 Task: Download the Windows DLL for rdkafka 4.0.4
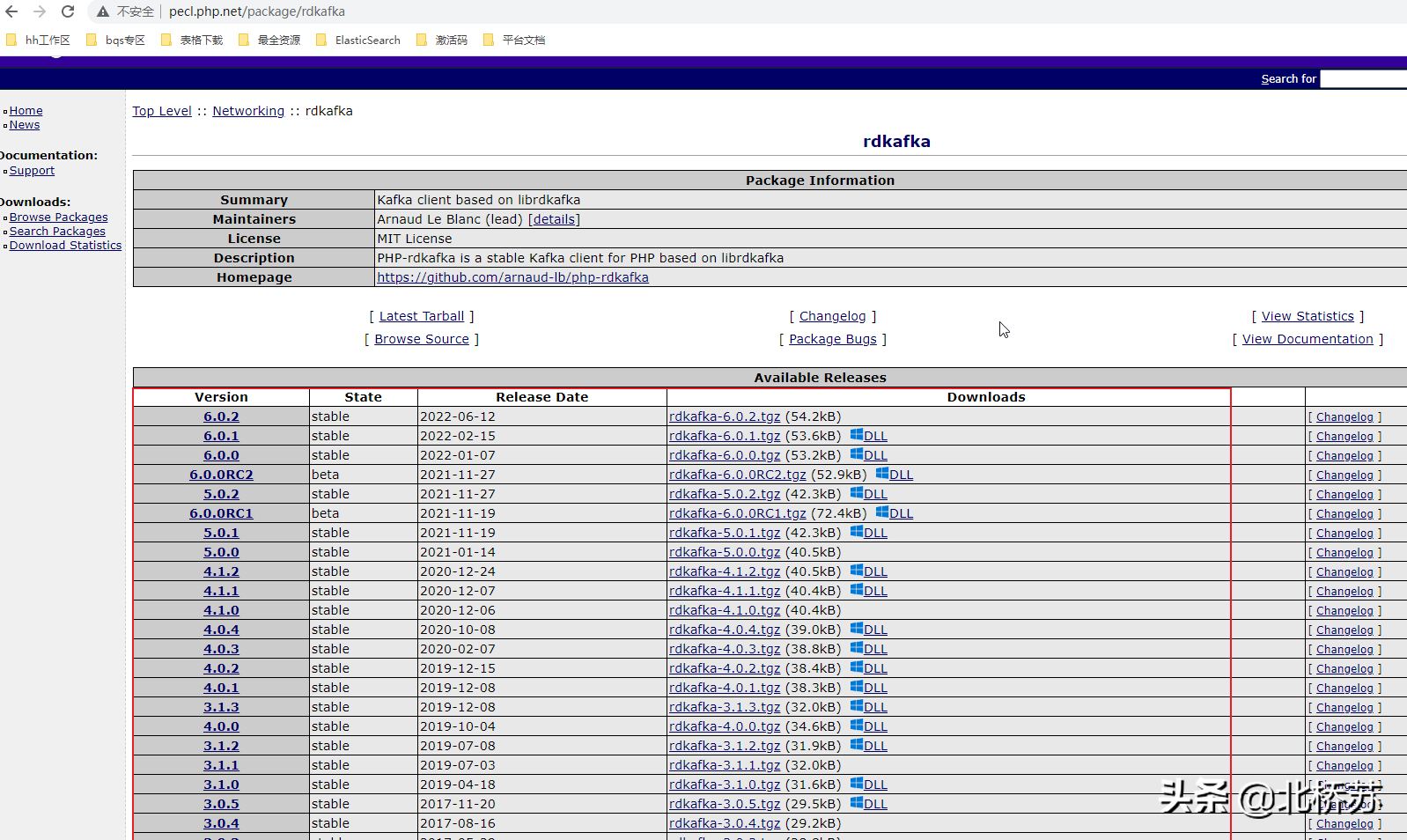[x=869, y=630]
